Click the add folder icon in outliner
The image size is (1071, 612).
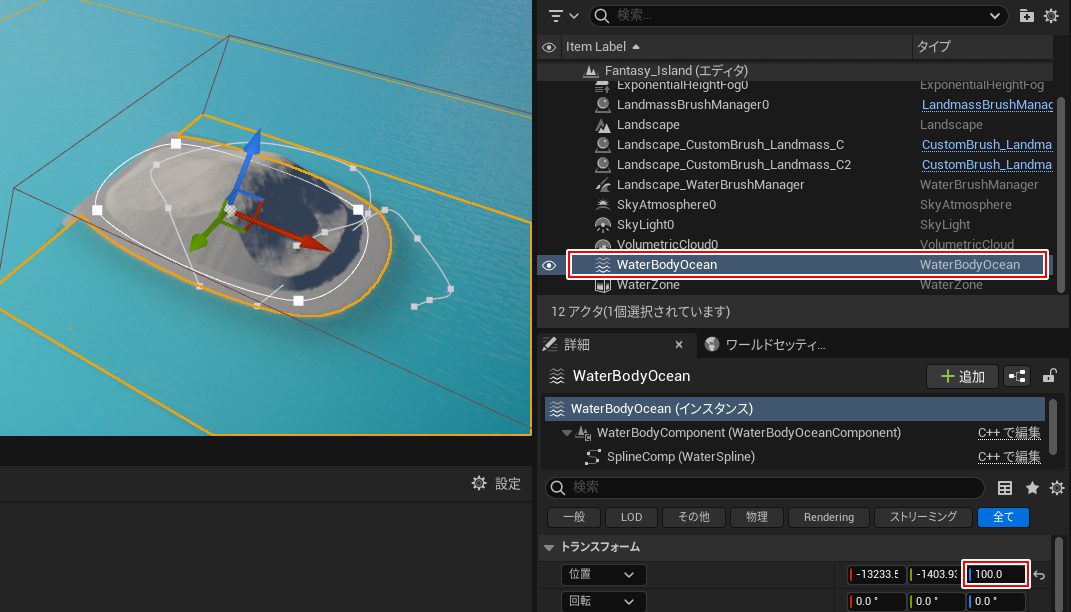tap(1027, 16)
